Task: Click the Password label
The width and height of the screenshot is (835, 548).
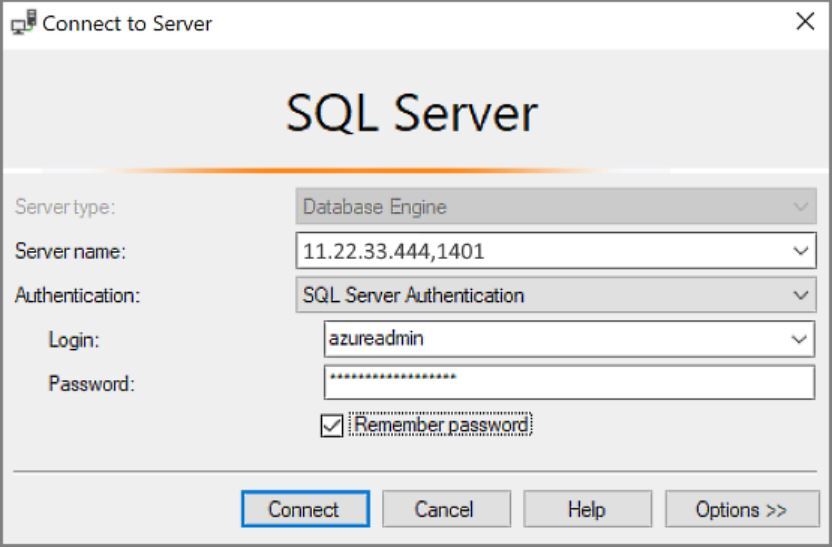Action: pos(92,383)
